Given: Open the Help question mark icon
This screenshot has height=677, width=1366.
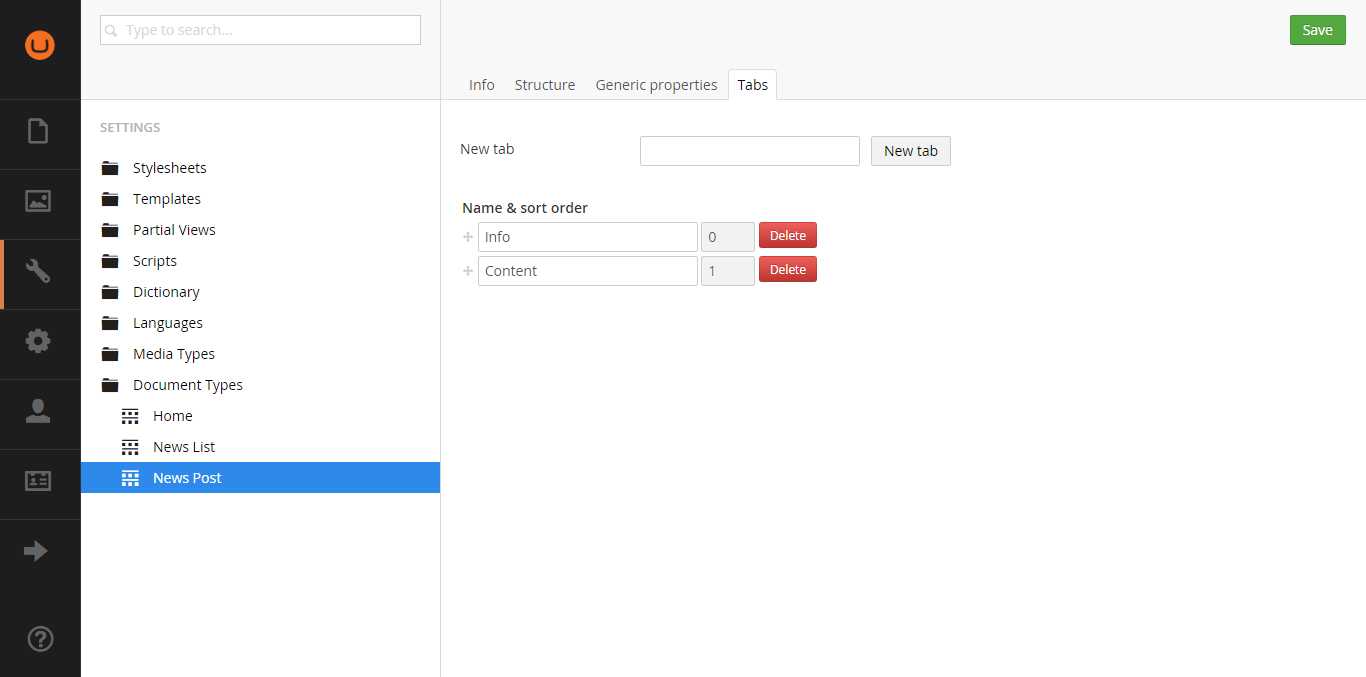Looking at the screenshot, I should click(x=40, y=638).
